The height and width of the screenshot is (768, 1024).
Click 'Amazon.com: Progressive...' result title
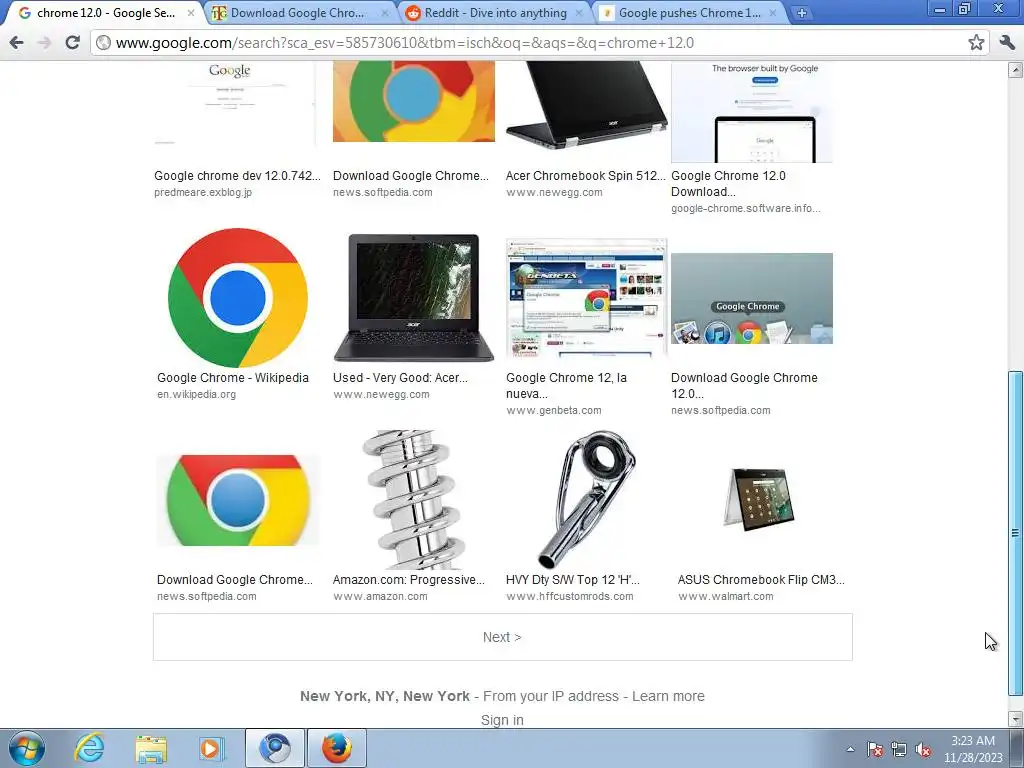(x=409, y=579)
